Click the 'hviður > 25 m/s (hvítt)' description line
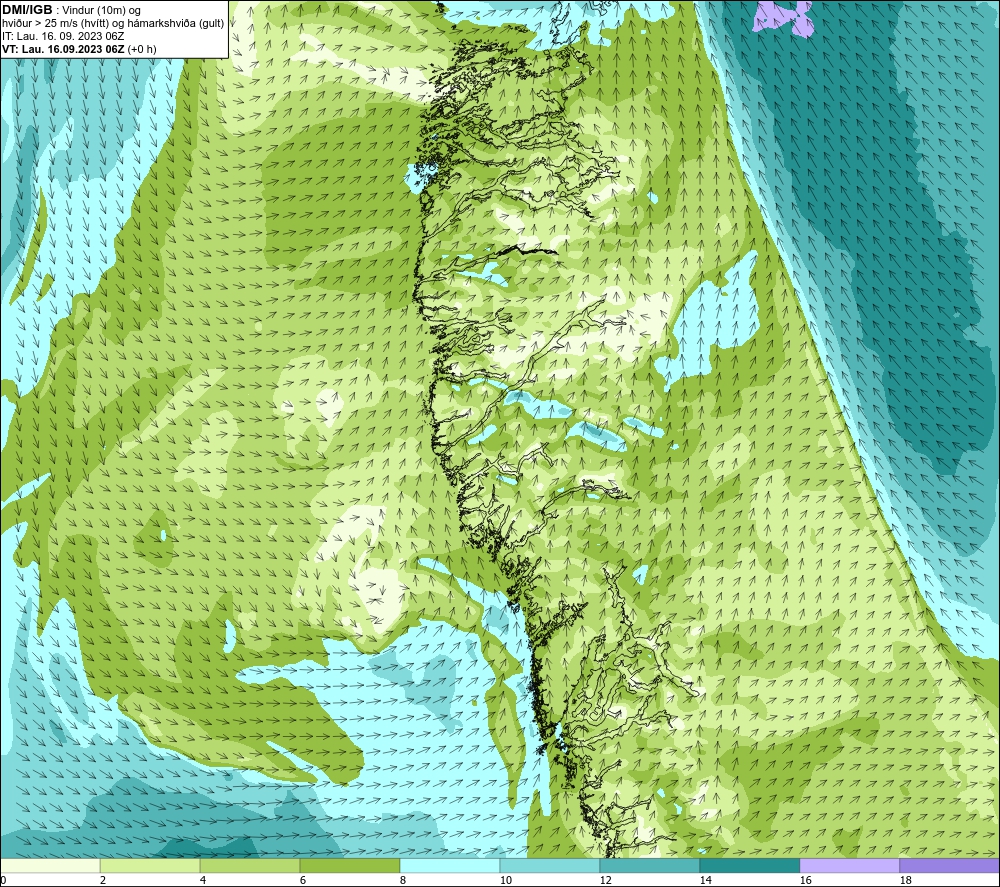1000x887 pixels. pyautogui.click(x=113, y=24)
